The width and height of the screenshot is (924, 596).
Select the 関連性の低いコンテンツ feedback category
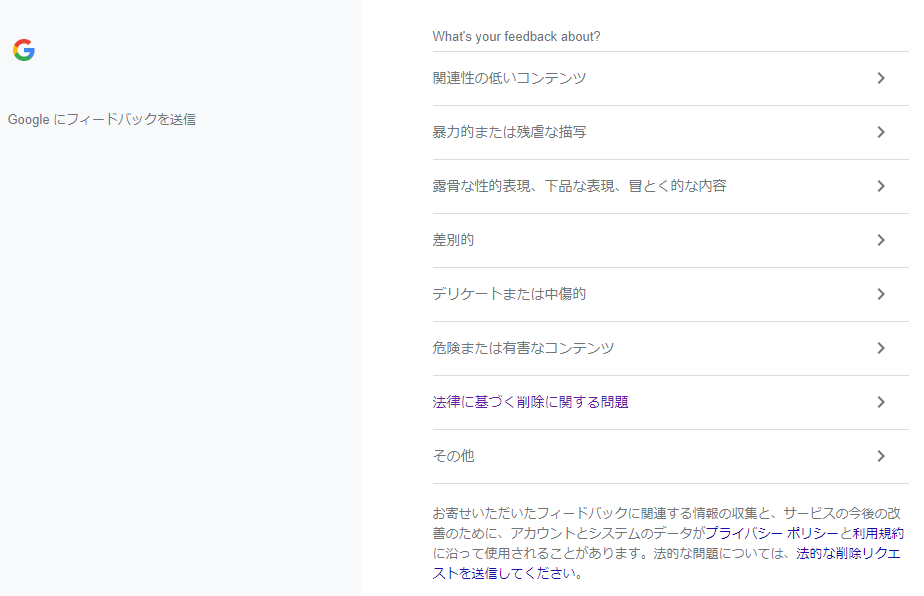pos(510,77)
